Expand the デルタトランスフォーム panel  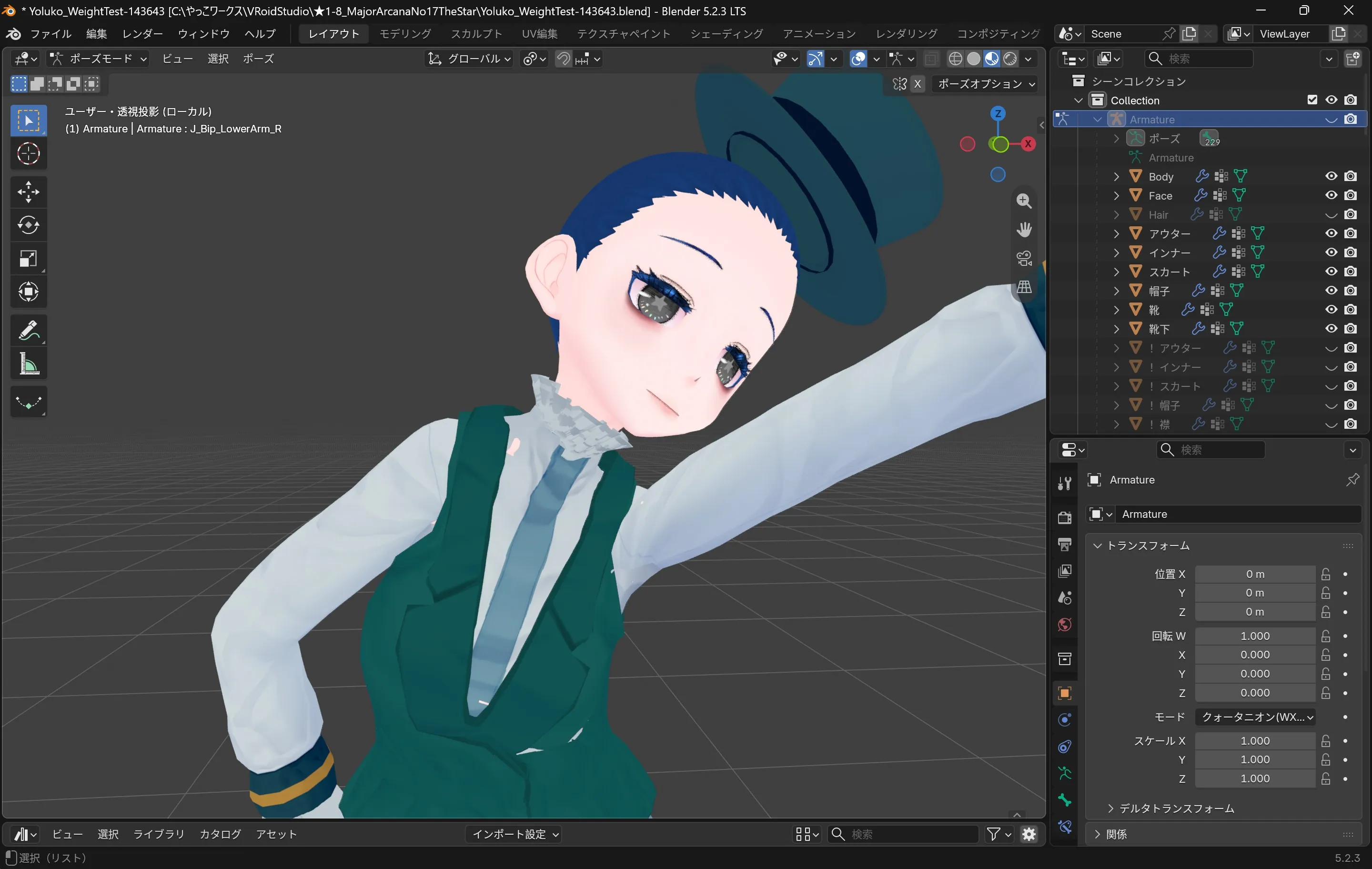[x=1170, y=808]
